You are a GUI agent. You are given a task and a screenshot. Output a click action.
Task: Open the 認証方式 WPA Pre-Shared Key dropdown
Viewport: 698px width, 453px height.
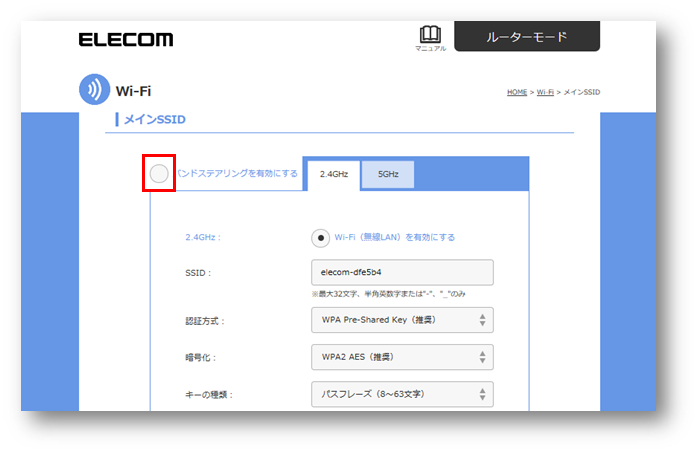click(x=402, y=320)
